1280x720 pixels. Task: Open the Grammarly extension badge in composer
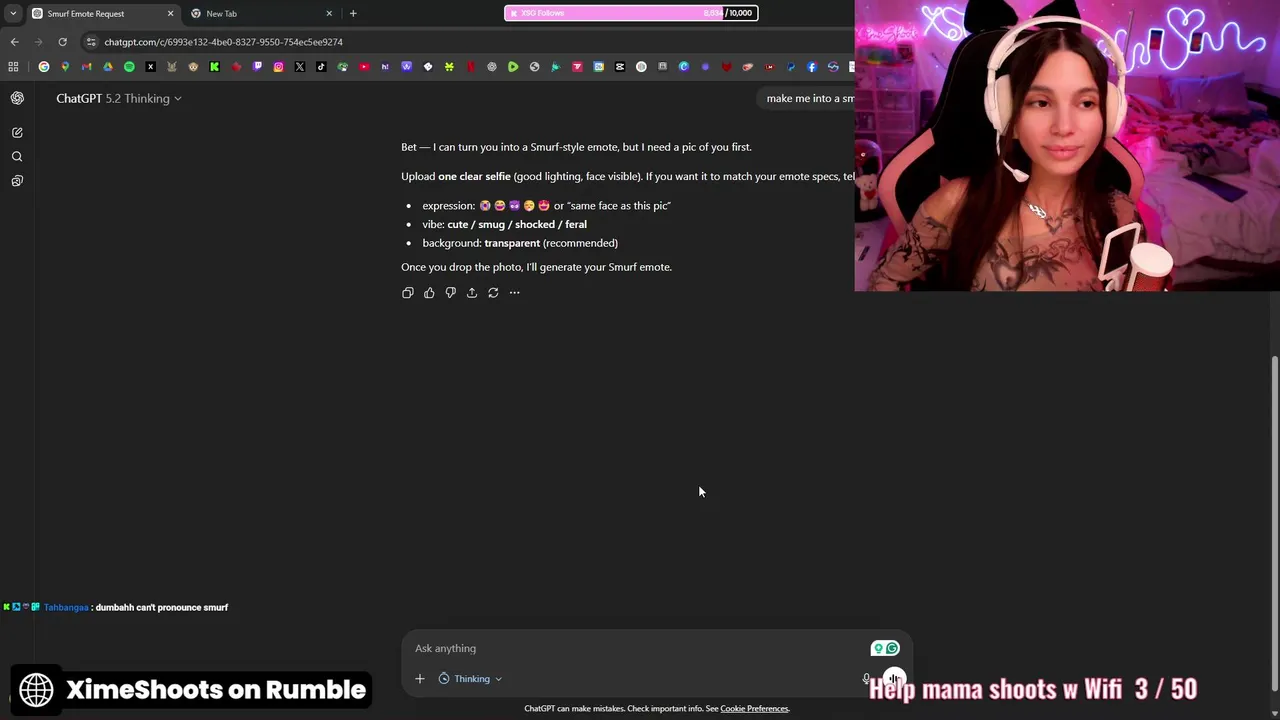click(x=885, y=648)
